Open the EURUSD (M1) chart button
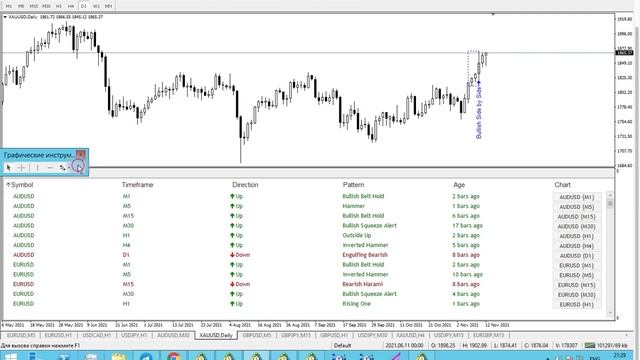 tap(576, 266)
